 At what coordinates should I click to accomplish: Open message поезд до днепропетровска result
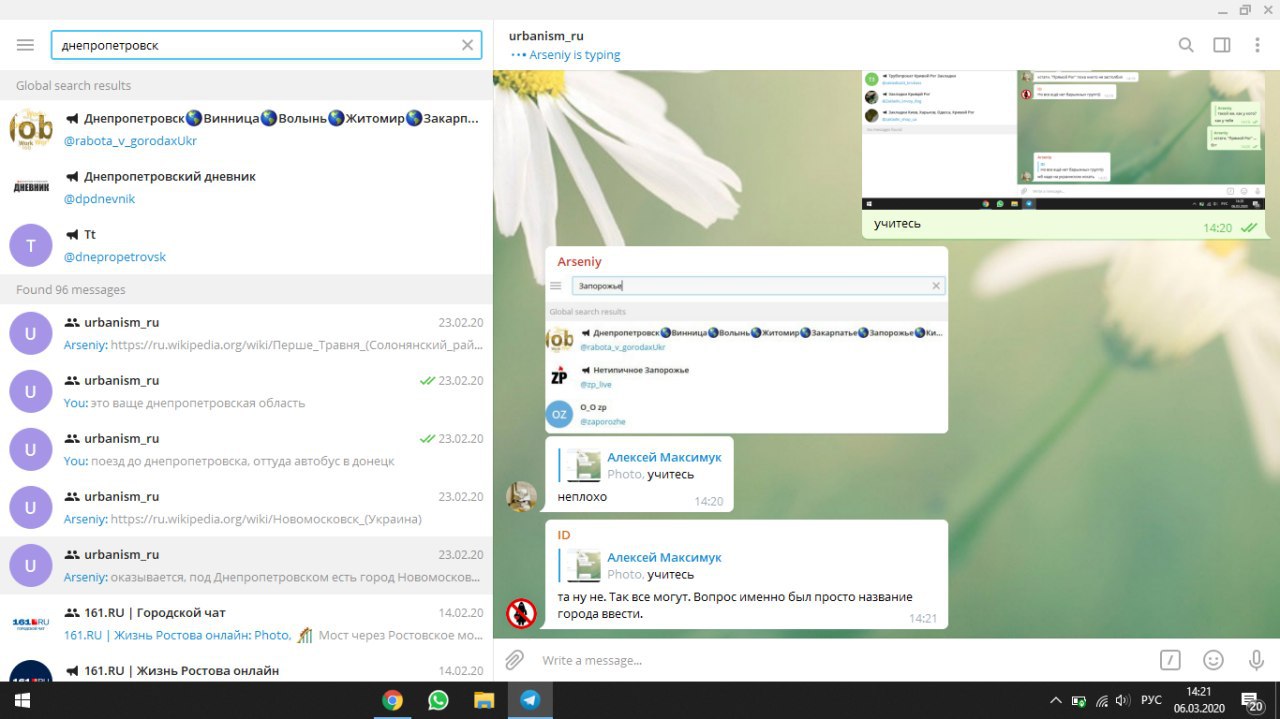(x=246, y=450)
